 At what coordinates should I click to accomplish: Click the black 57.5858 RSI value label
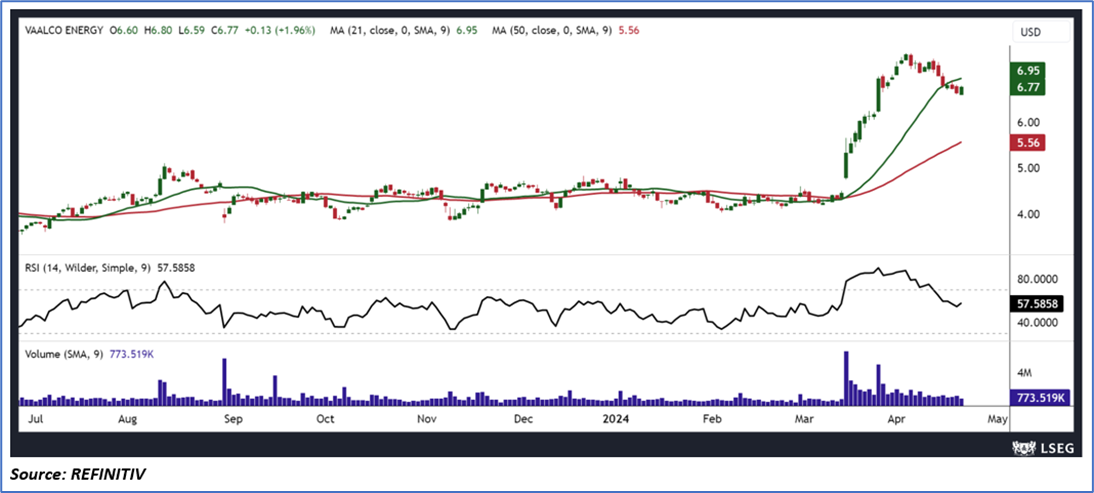point(1035,305)
